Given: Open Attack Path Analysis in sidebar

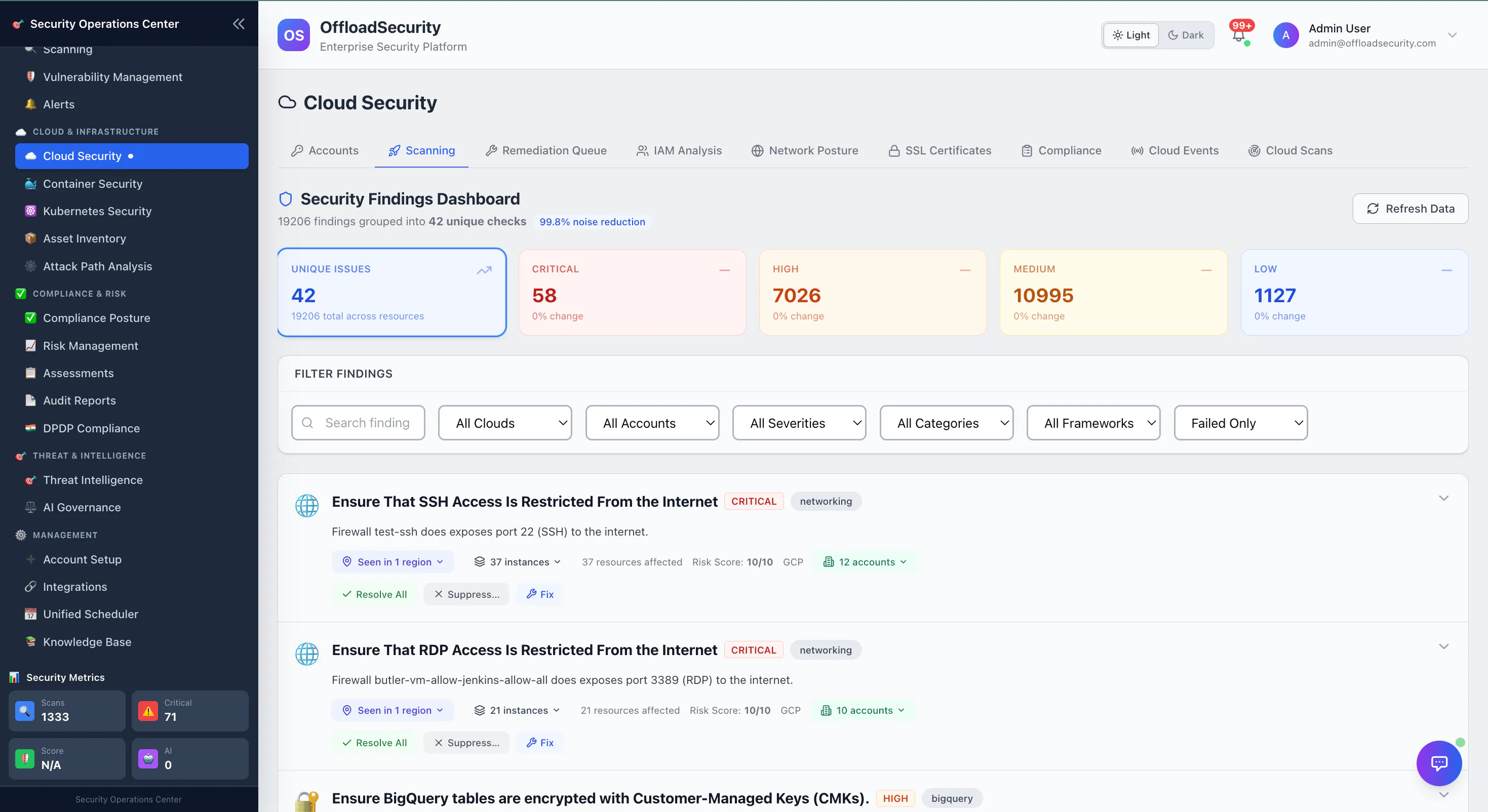Looking at the screenshot, I should pos(132,266).
